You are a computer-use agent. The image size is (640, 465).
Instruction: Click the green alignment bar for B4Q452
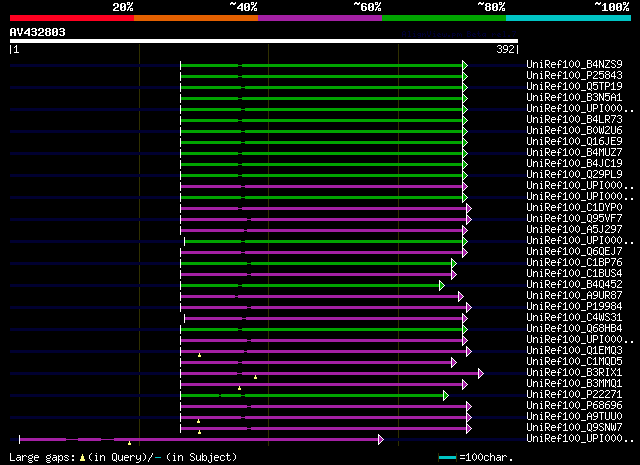[310, 285]
